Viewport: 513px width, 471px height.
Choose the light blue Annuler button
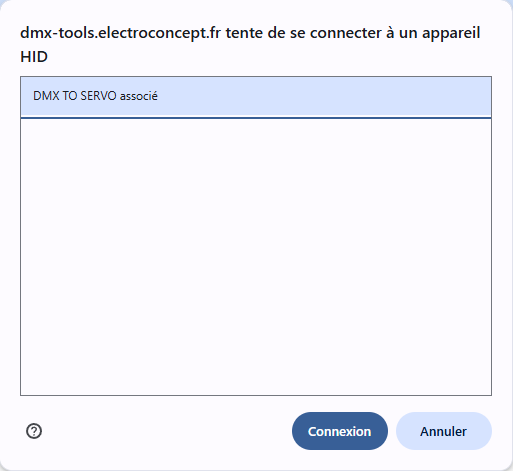pyautogui.click(x=444, y=431)
